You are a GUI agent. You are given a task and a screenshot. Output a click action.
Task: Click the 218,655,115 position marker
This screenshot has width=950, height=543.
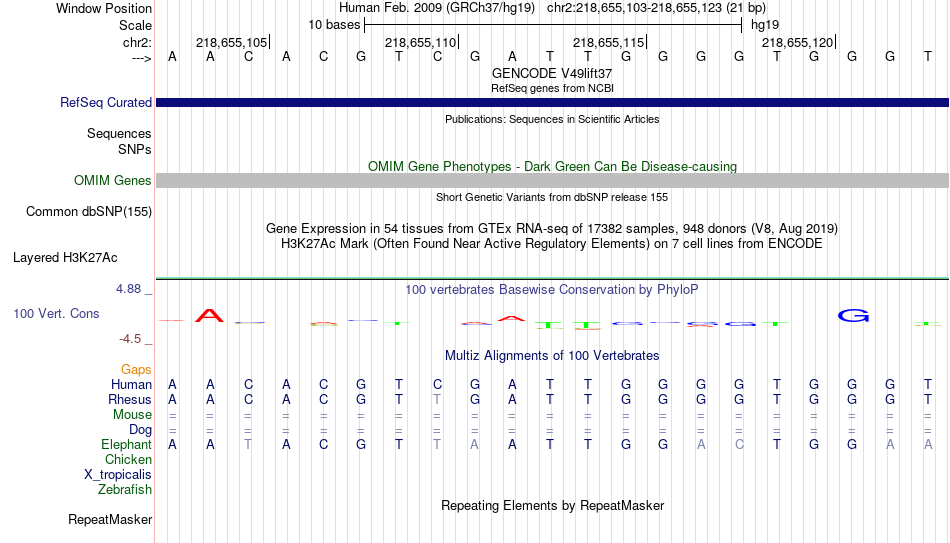click(x=609, y=42)
